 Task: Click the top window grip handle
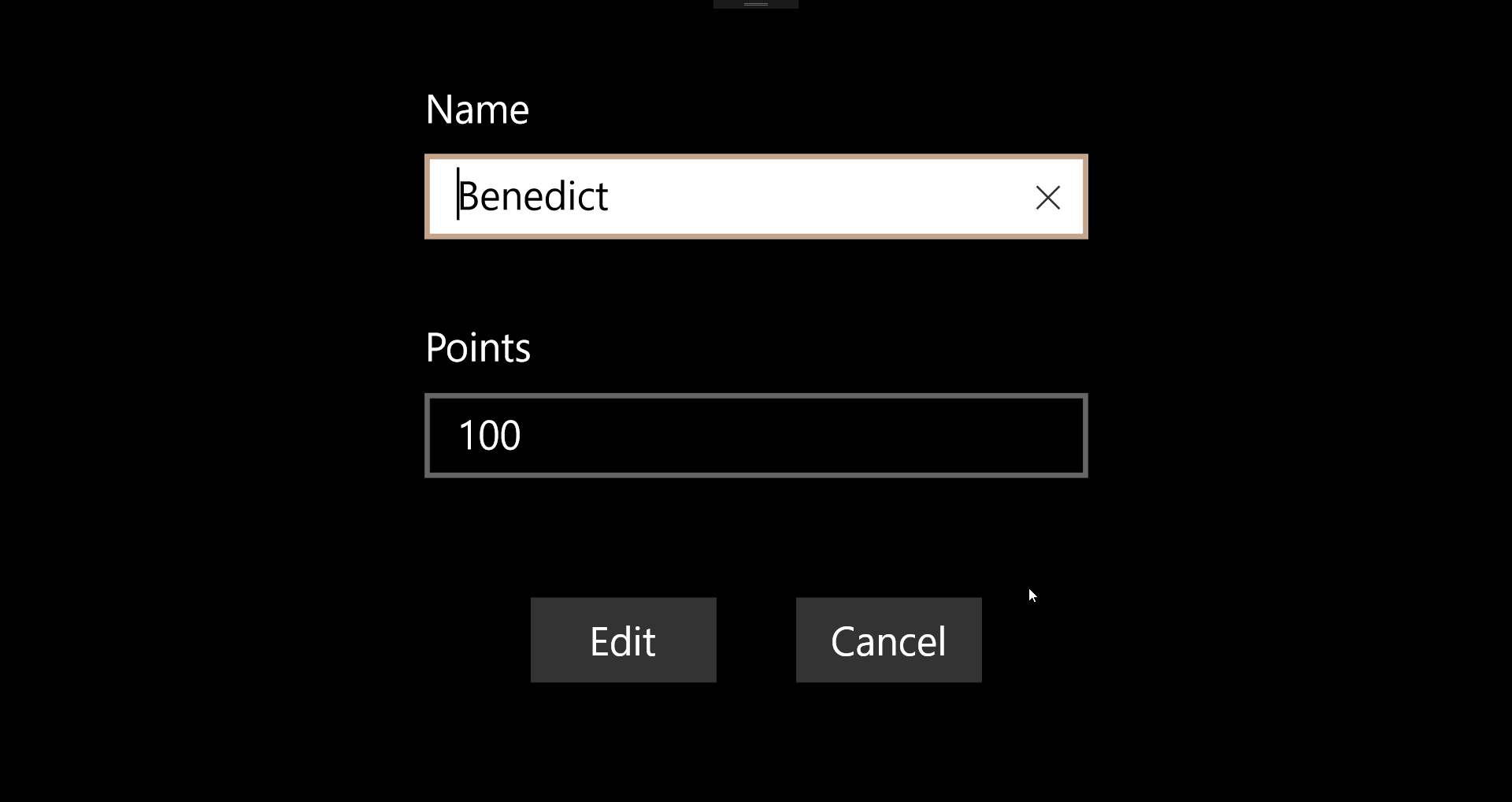pyautogui.click(x=755, y=5)
